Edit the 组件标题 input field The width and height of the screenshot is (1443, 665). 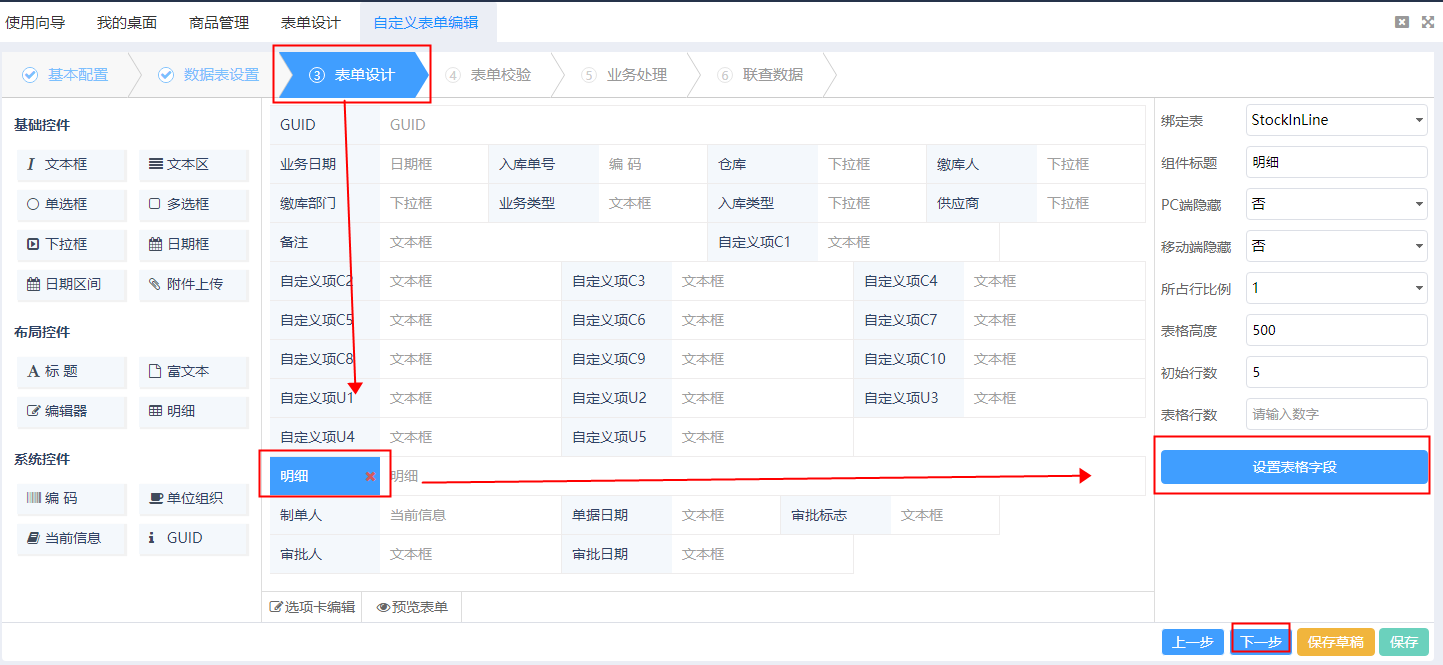click(1337, 162)
